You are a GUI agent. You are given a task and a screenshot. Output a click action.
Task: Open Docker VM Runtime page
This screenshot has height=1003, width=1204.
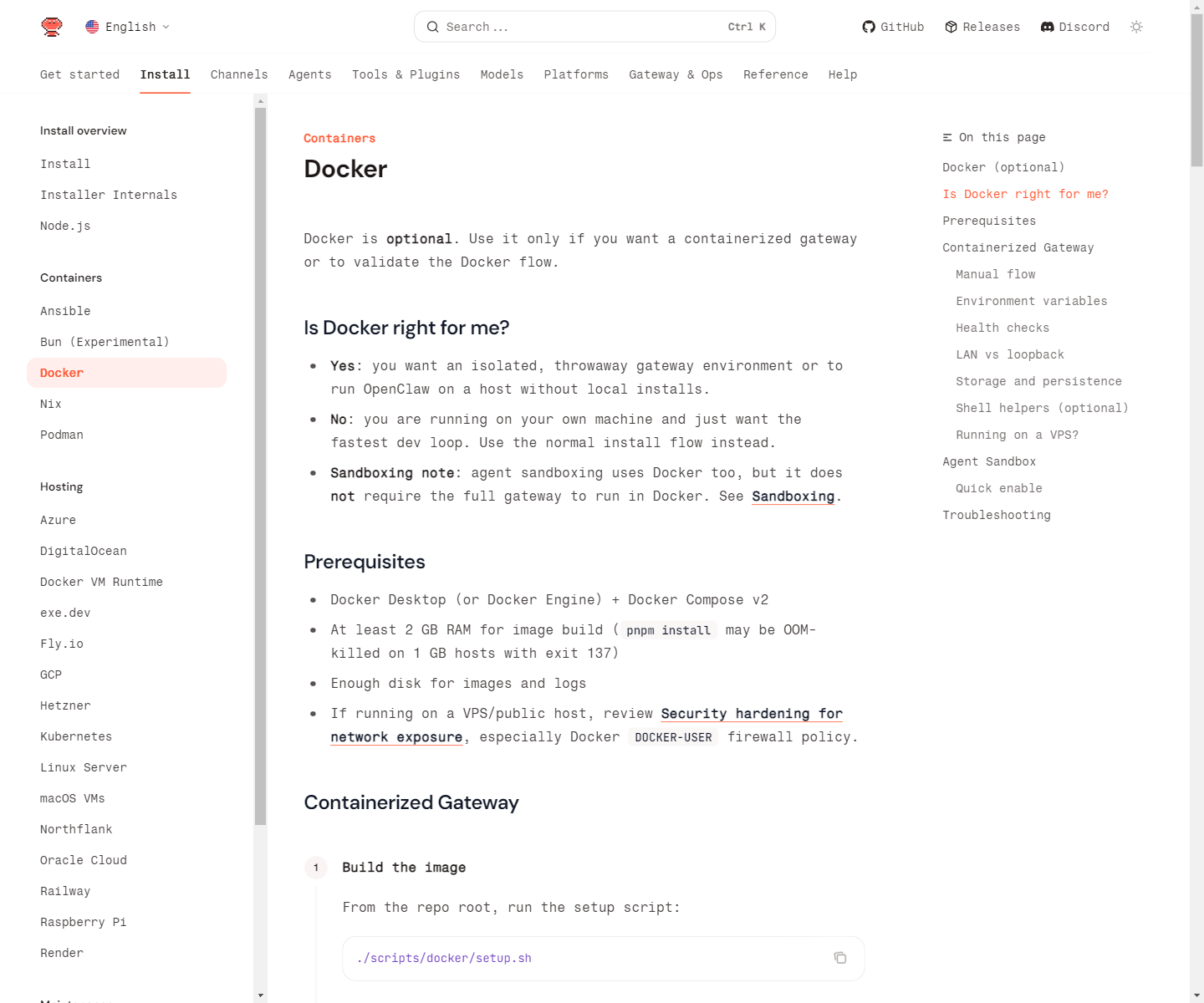[x=126, y=582]
